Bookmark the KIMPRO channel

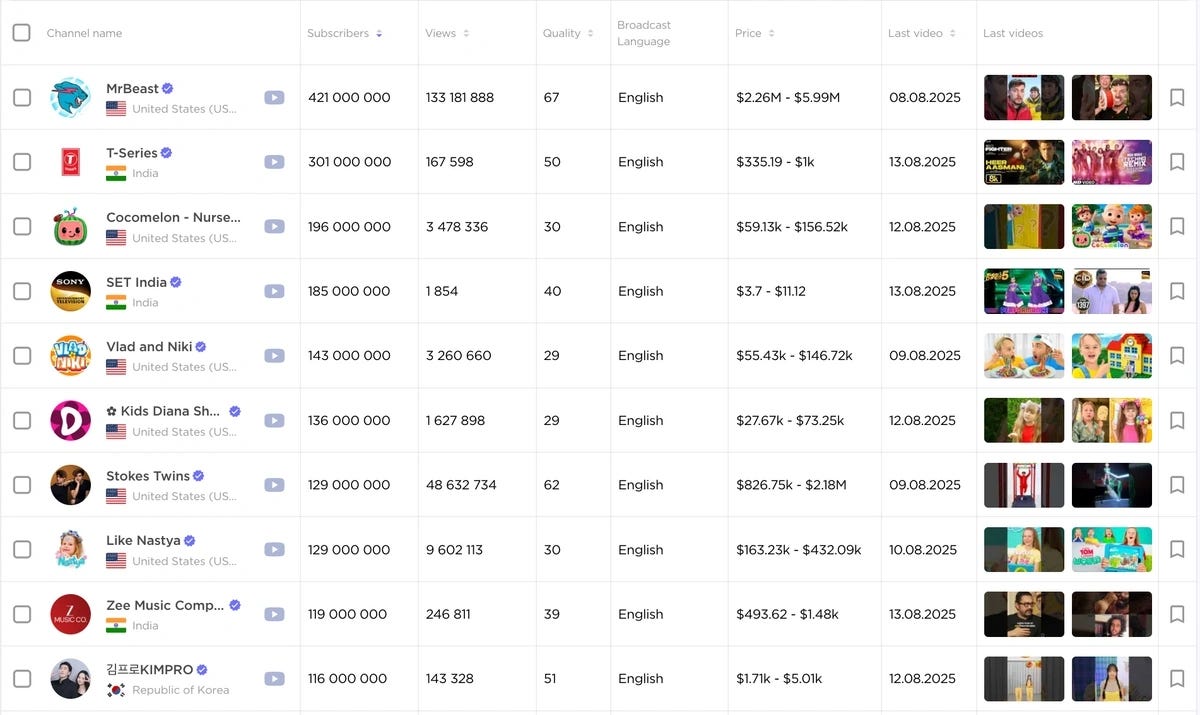point(1177,679)
